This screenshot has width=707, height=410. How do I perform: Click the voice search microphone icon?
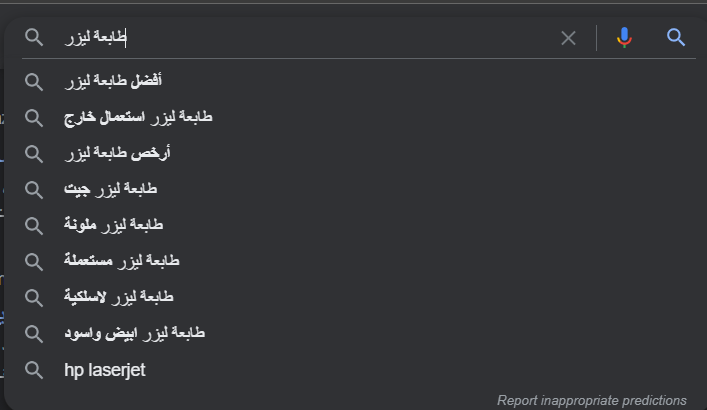pos(624,38)
